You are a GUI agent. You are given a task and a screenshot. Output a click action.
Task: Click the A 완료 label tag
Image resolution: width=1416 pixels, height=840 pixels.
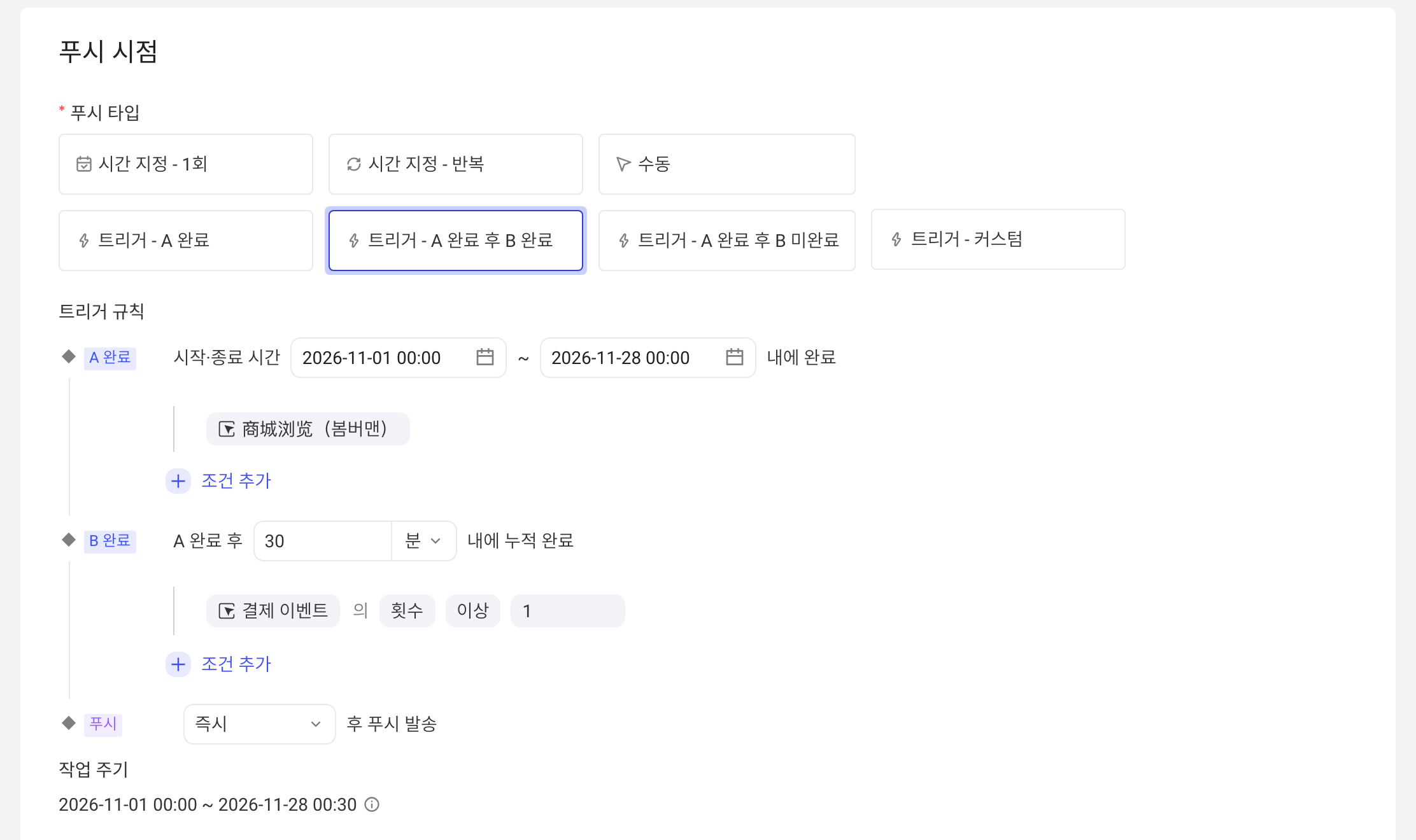click(110, 358)
